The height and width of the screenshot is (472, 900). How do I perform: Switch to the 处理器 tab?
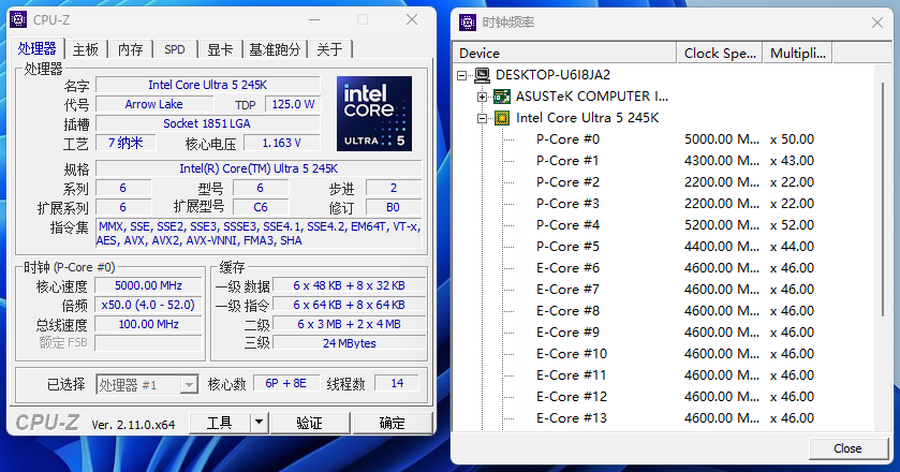click(37, 49)
